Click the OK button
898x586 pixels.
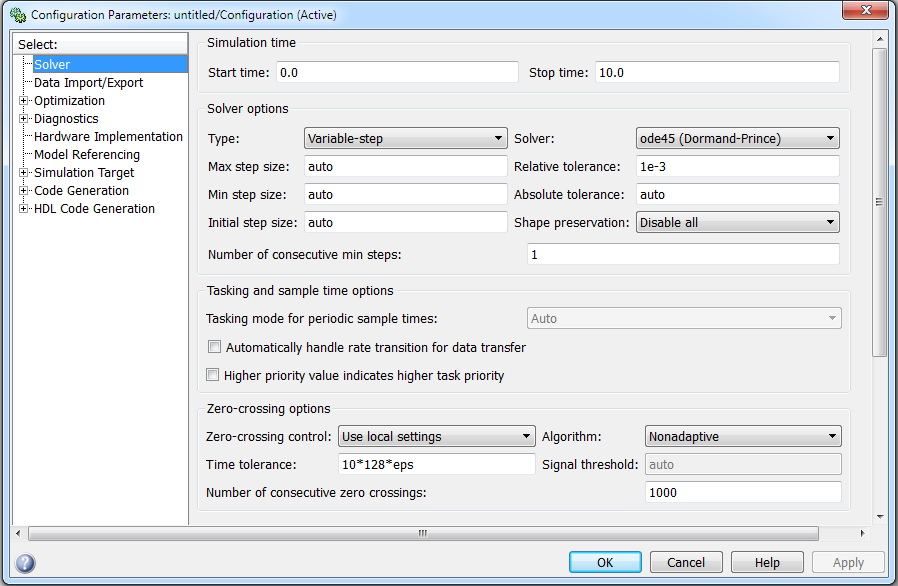(x=605, y=563)
